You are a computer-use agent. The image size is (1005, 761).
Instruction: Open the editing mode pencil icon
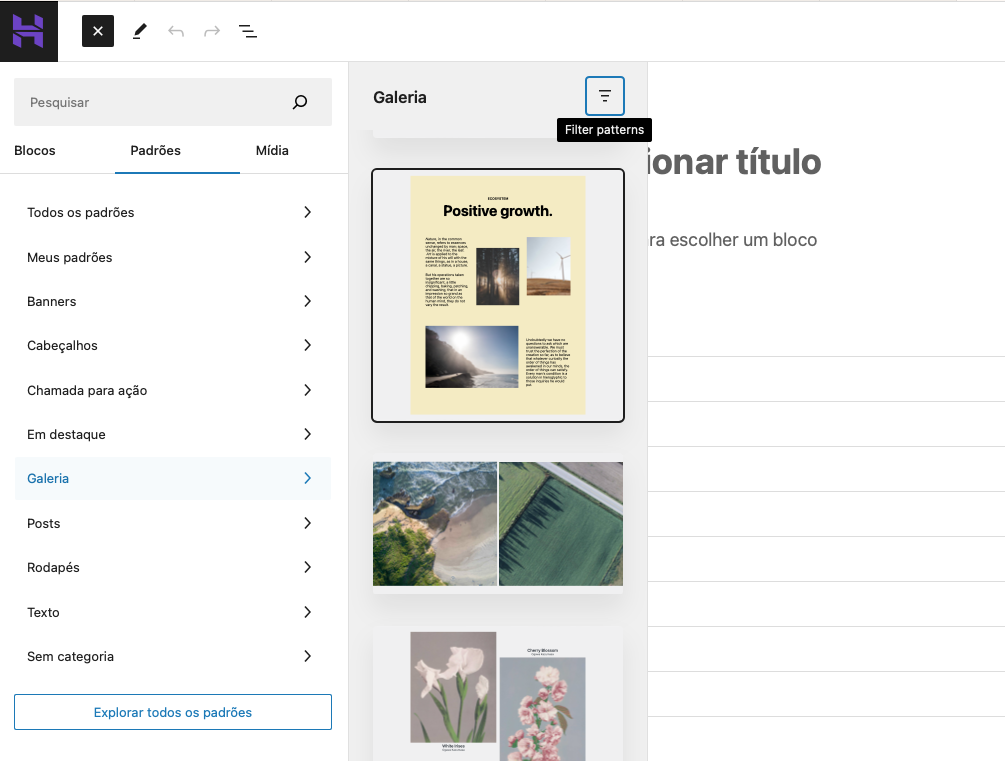pos(139,31)
